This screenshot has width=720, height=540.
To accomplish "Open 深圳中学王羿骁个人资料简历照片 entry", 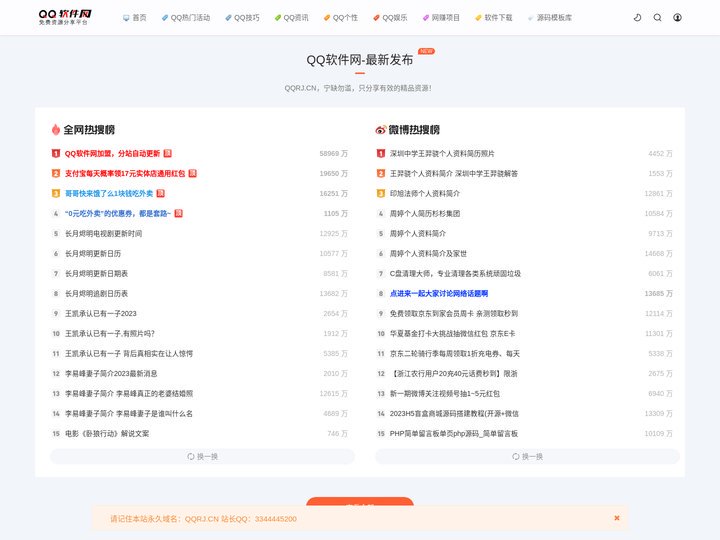I will (442, 153).
